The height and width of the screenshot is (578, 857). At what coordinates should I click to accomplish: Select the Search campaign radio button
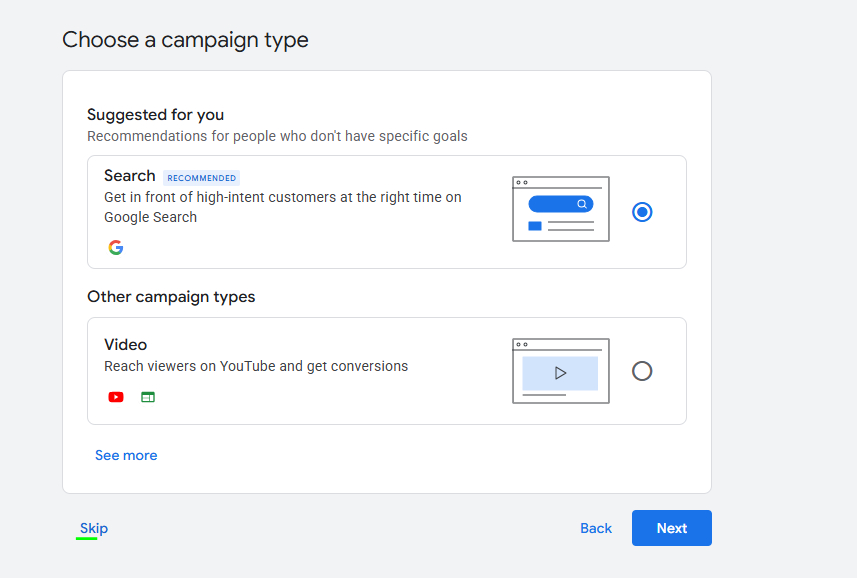pyautogui.click(x=642, y=212)
